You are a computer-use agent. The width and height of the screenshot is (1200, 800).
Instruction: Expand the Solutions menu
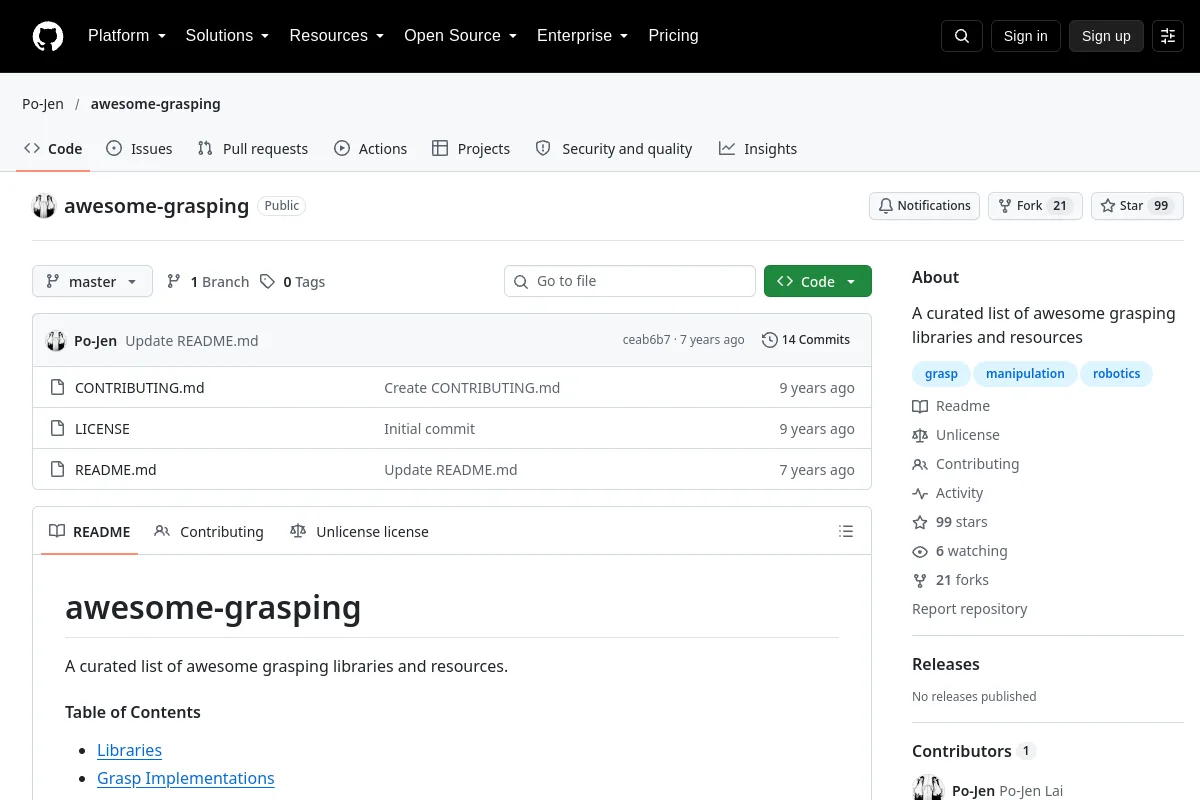click(228, 36)
